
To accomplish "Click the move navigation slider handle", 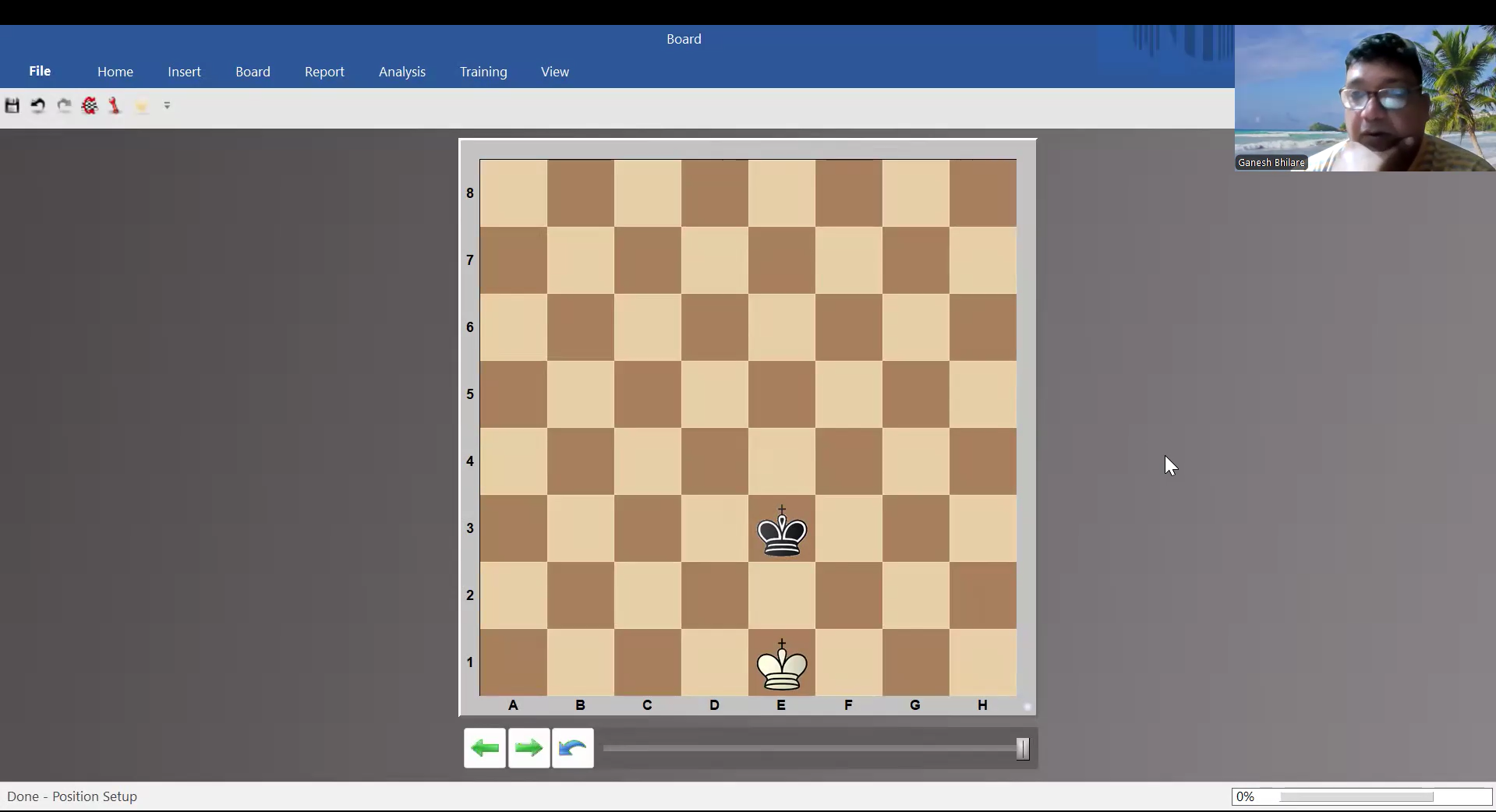I will coord(1023,749).
